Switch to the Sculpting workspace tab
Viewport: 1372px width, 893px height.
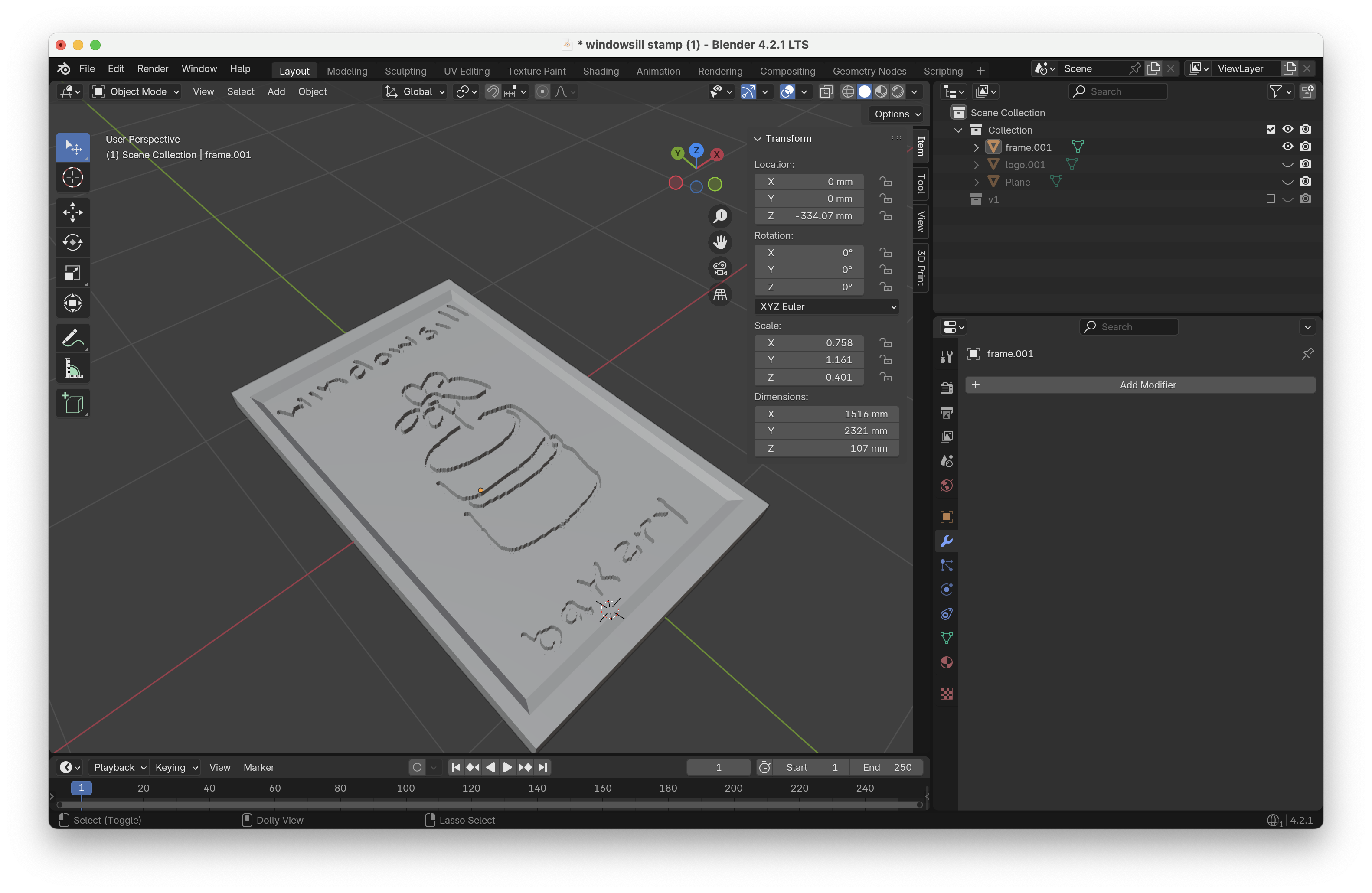click(x=405, y=70)
